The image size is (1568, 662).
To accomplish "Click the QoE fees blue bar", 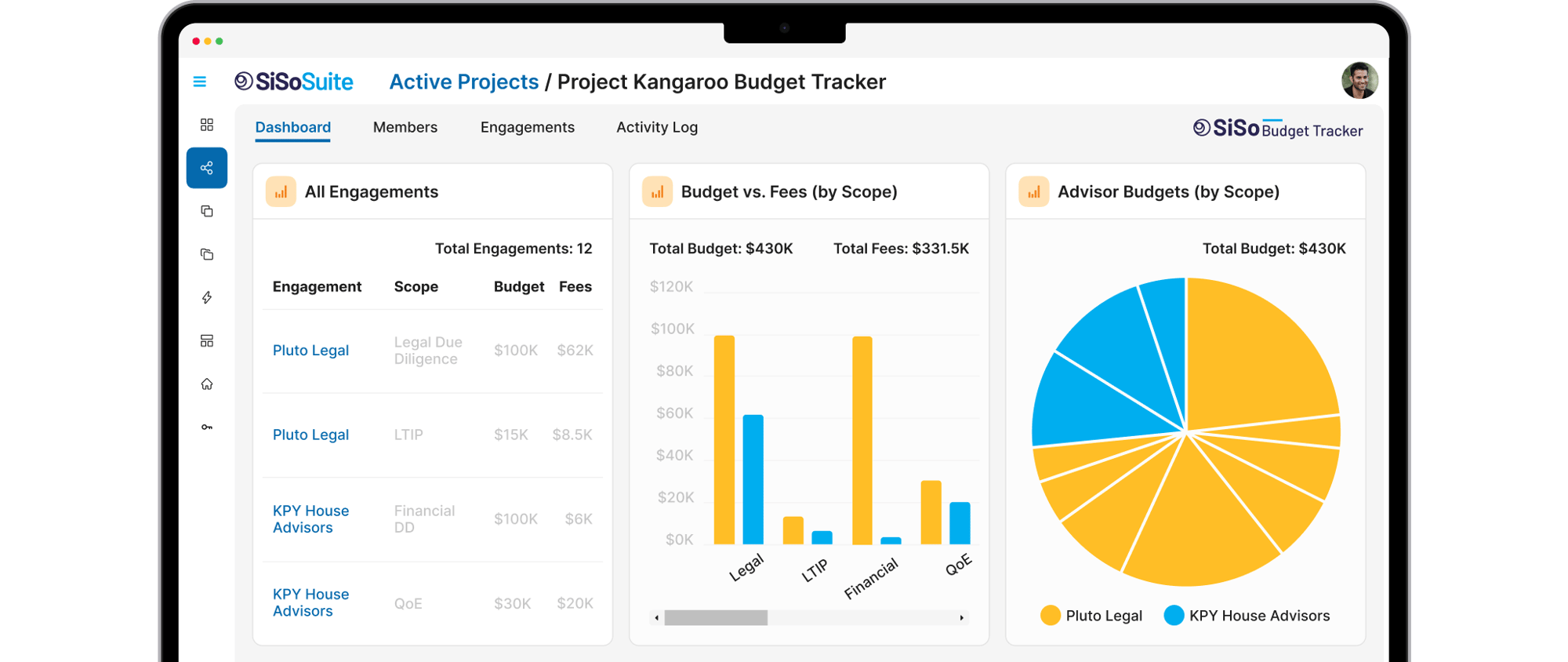I will 960,523.
